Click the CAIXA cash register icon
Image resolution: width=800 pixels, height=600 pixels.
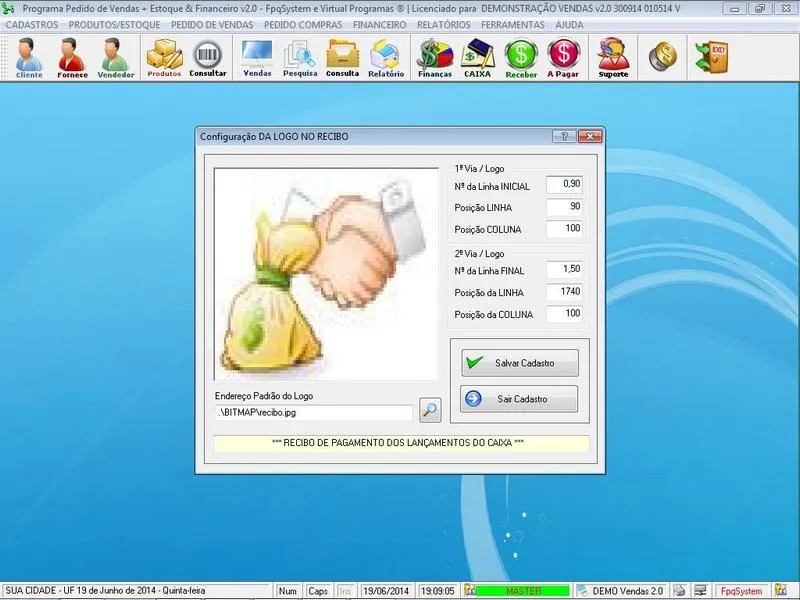point(478,58)
